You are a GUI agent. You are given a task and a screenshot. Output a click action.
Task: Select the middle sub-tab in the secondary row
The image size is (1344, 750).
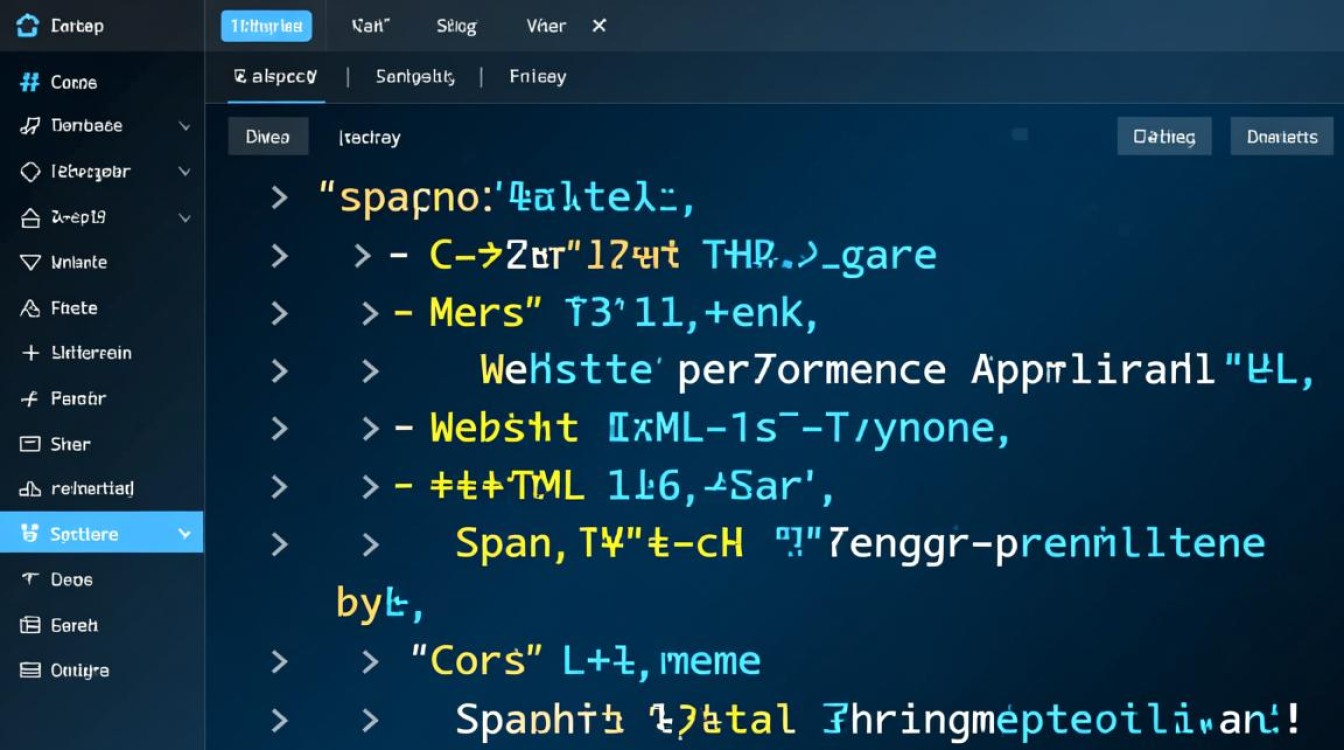coord(415,77)
